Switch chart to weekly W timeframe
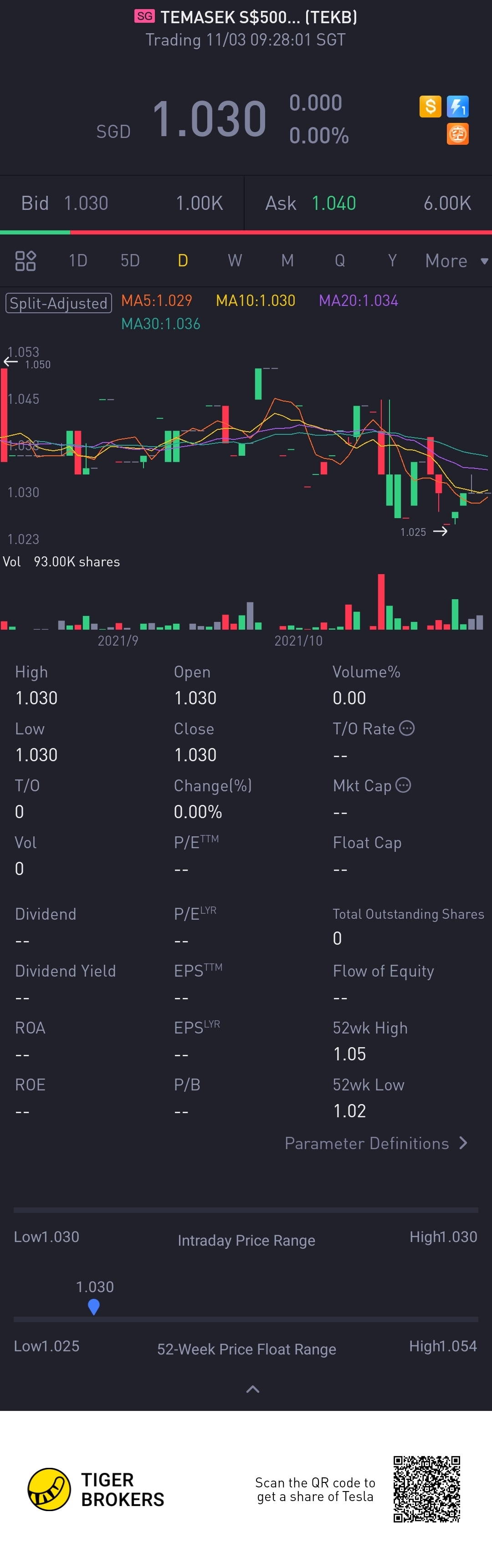The image size is (492, 1568). coord(235,261)
